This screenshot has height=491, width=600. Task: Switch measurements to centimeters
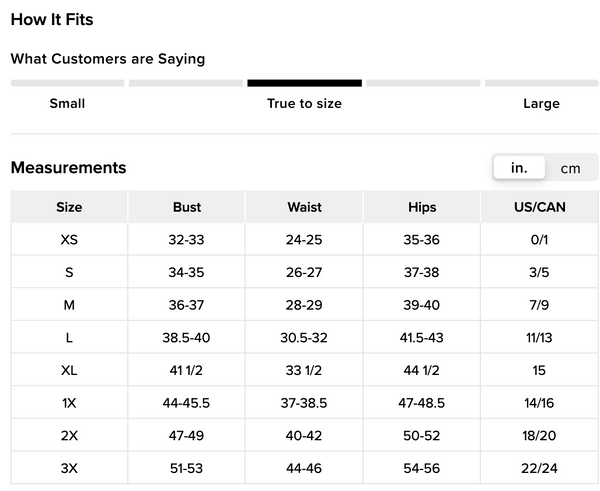coord(570,168)
